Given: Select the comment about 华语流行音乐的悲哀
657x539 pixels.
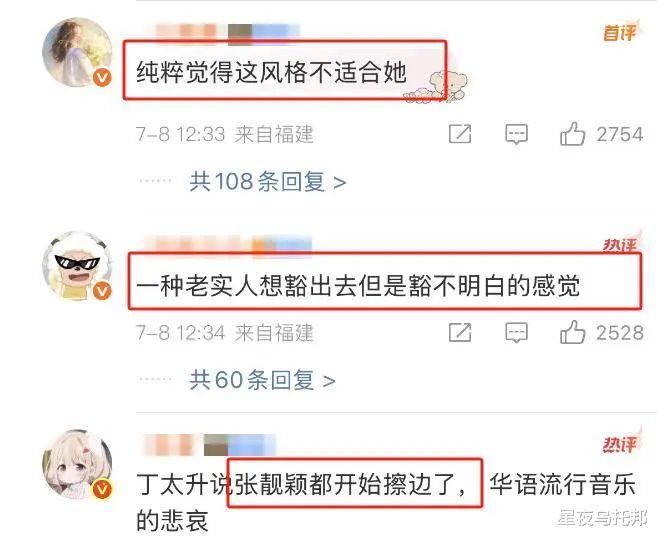Looking at the screenshot, I should (386, 503).
